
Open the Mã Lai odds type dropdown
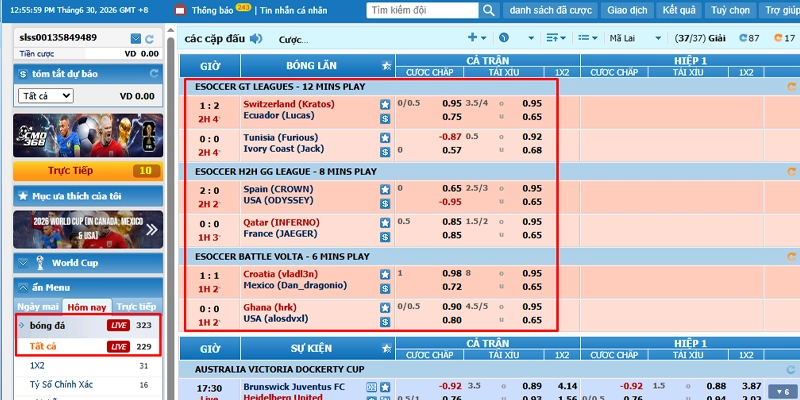[x=635, y=38]
